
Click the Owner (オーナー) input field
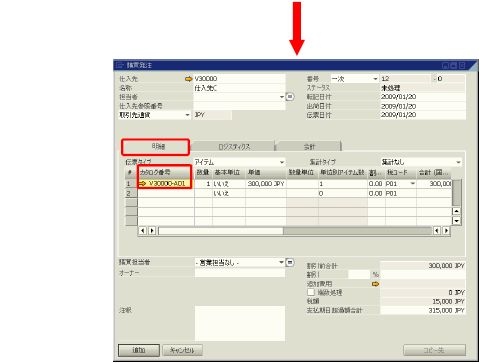pyautogui.click(x=240, y=273)
